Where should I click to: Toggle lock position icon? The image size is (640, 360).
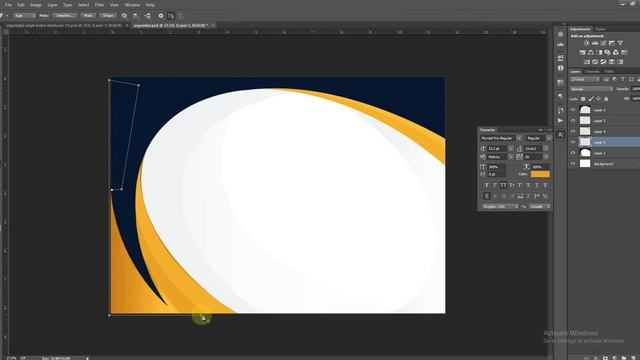[598, 99]
